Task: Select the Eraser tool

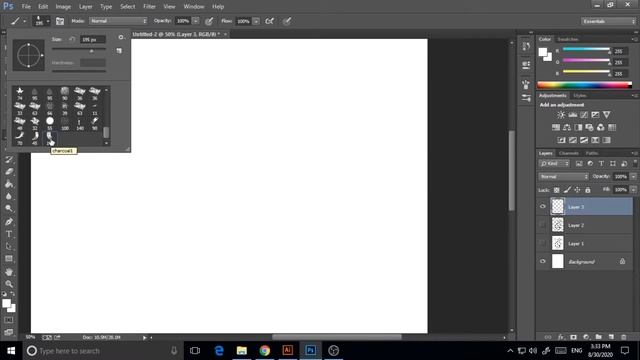Action: coord(9,171)
